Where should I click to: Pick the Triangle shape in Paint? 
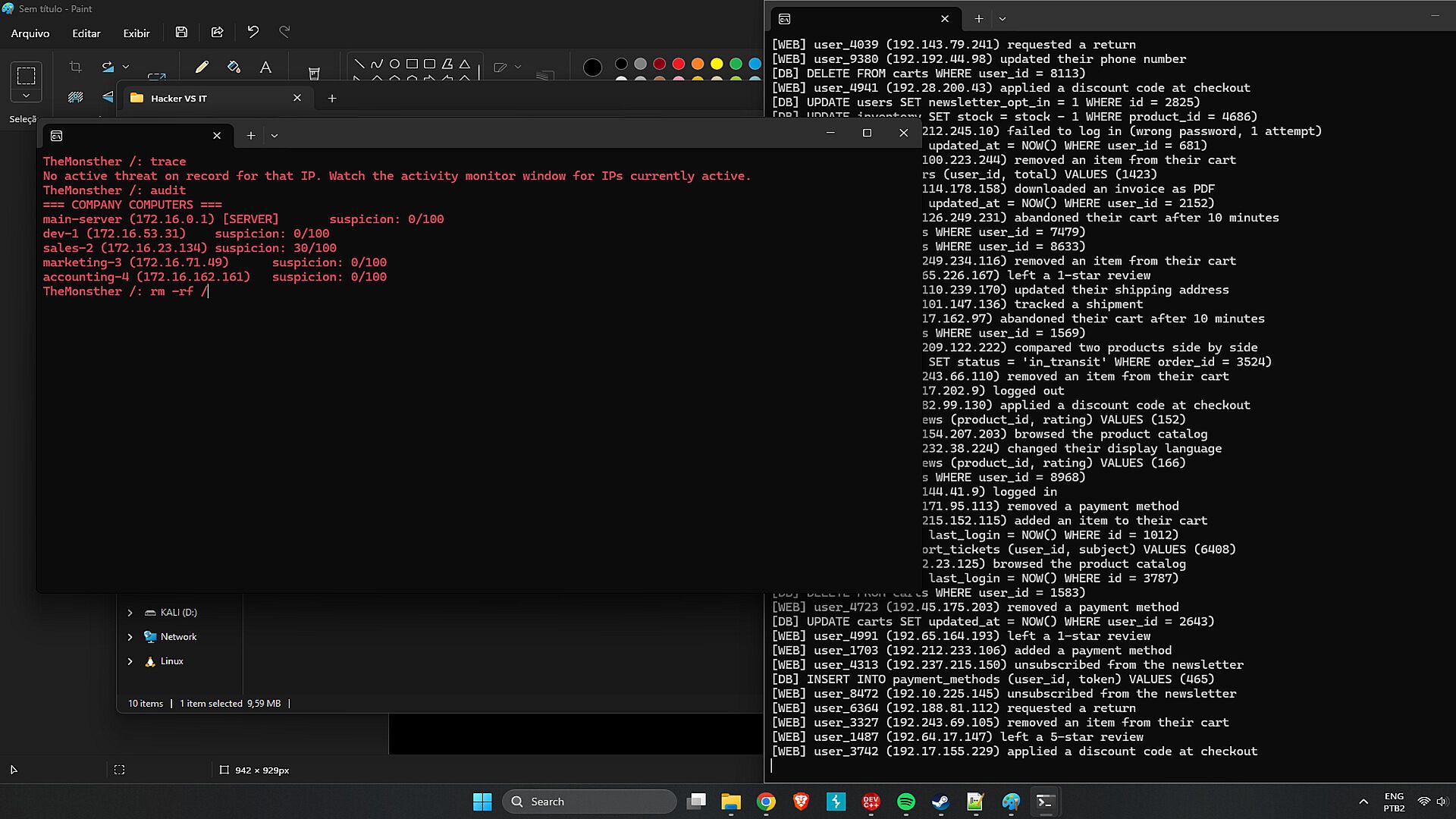(465, 64)
